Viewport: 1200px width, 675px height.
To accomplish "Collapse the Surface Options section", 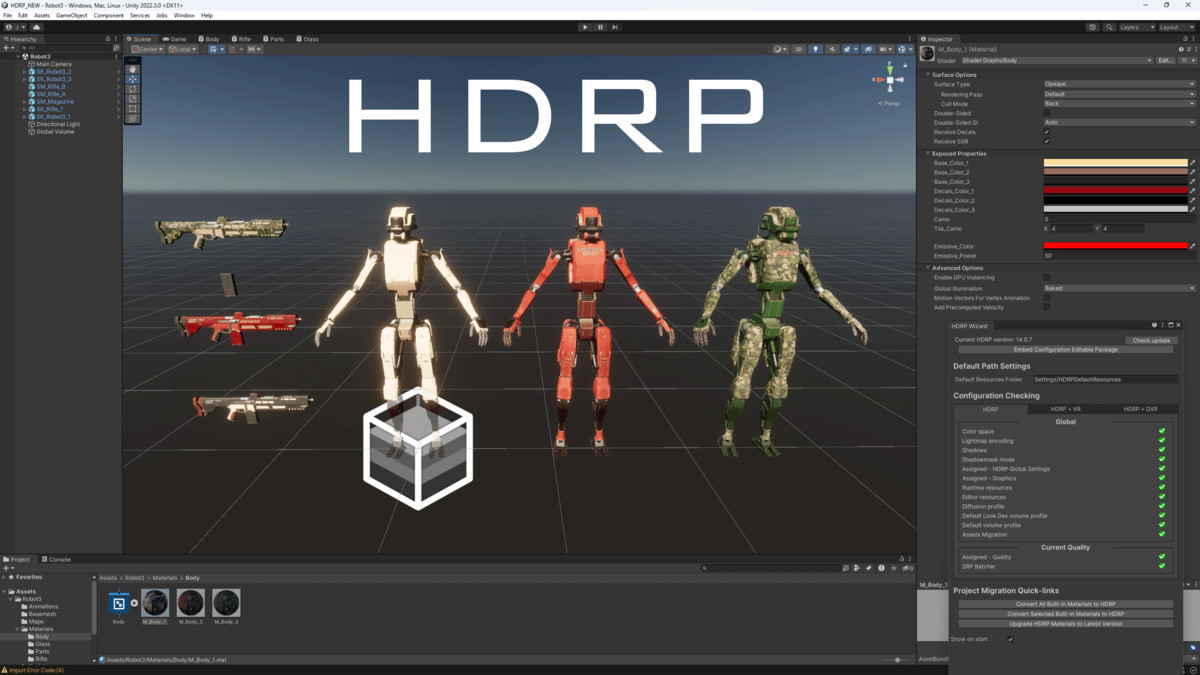I will [928, 74].
